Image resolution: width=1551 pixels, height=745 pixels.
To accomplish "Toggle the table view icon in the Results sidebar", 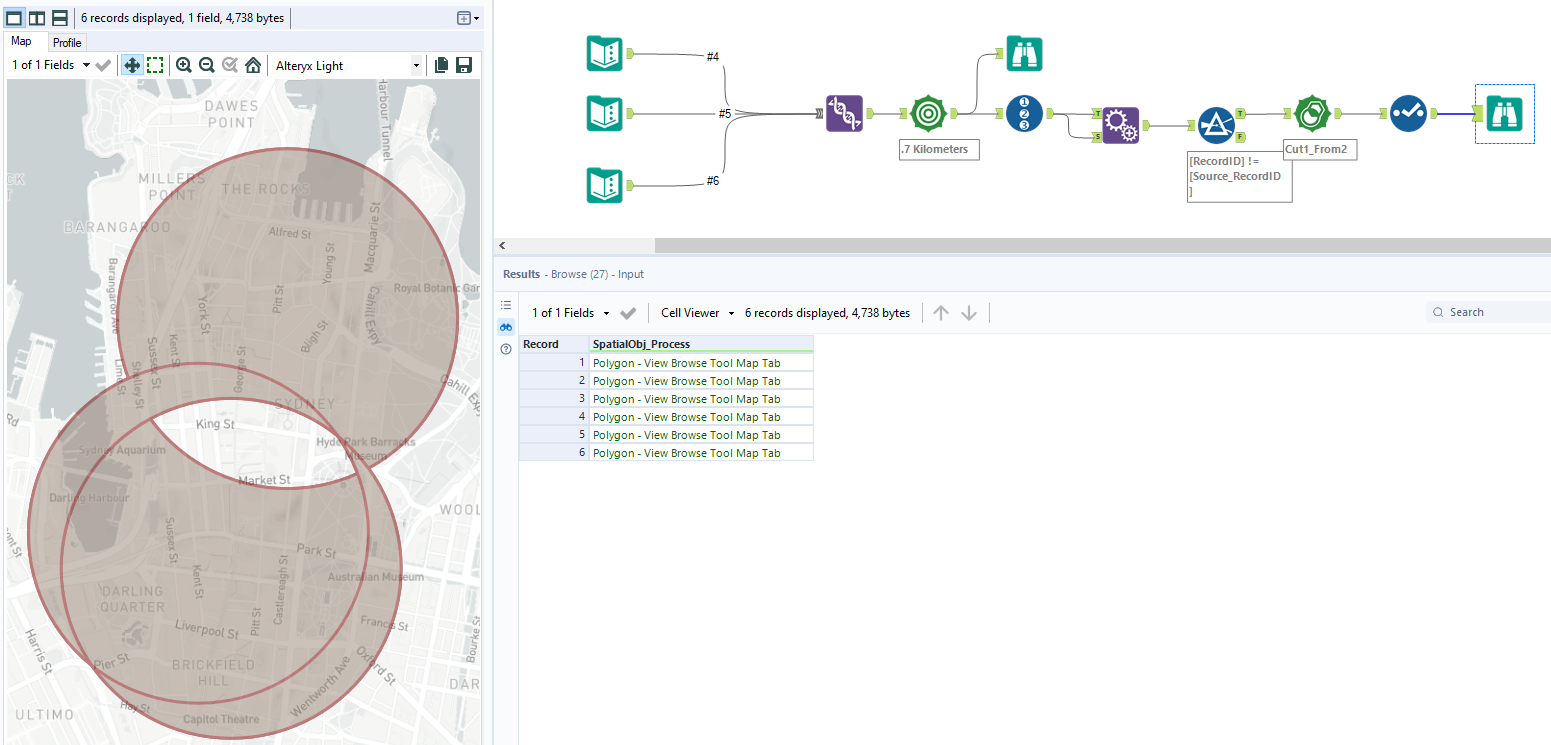I will point(506,305).
